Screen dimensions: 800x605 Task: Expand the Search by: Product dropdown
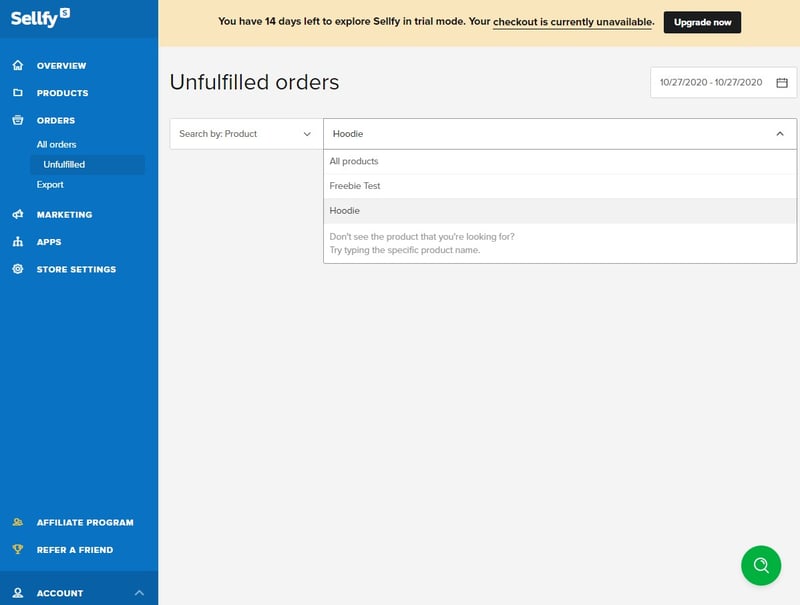[x=245, y=134]
